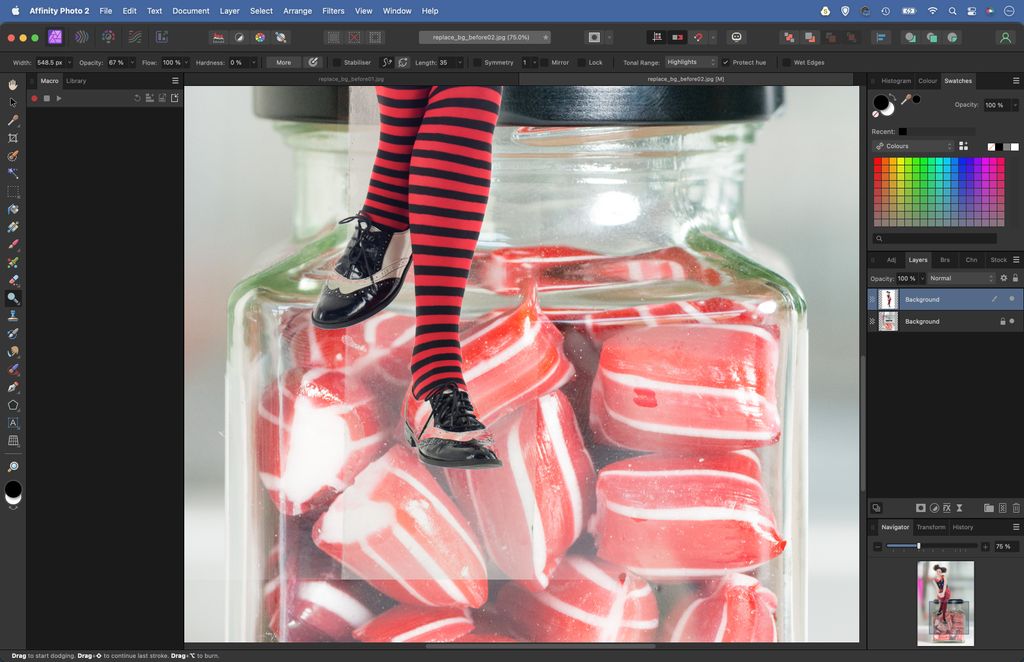Select the Crop tool
Screen dimensions: 1024x662
point(13,138)
